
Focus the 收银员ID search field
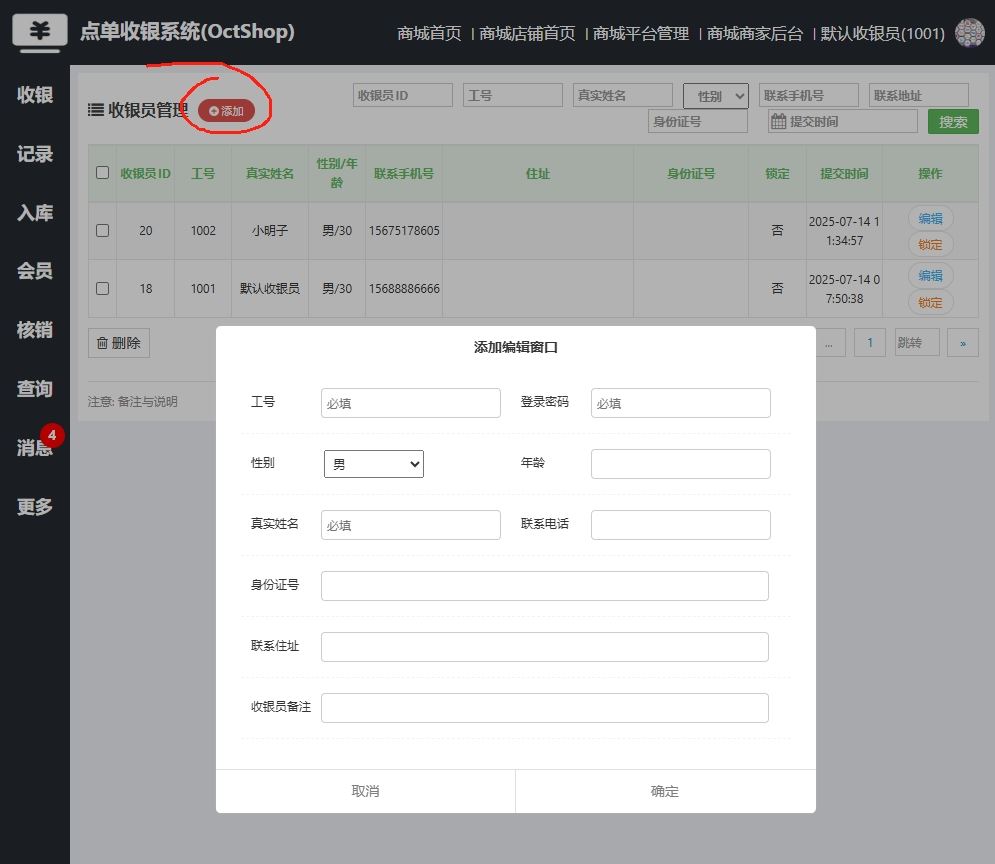[x=402, y=95]
